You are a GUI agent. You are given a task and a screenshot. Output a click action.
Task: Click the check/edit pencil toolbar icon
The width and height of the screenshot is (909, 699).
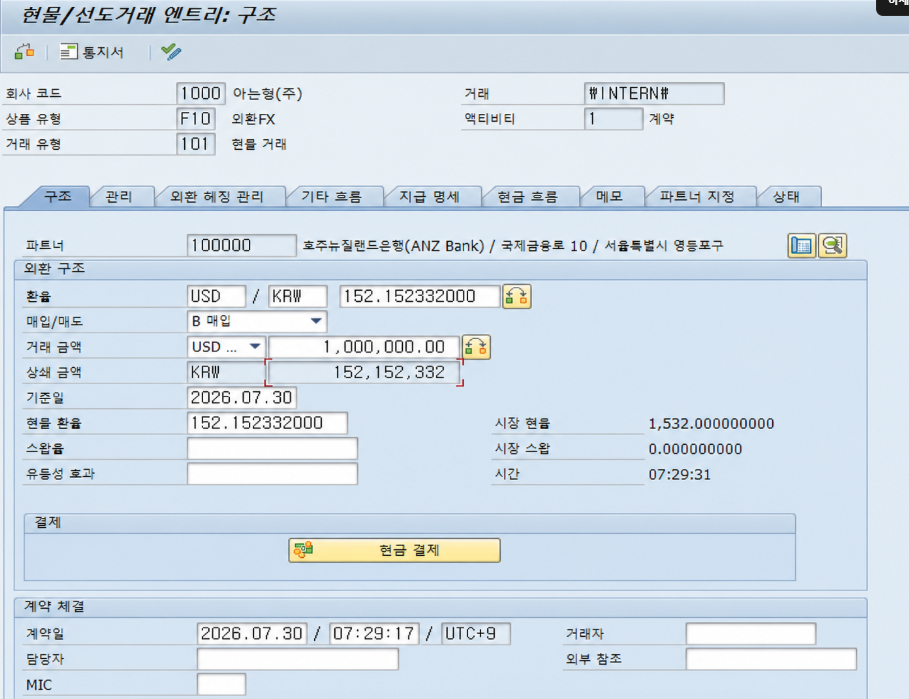click(x=171, y=52)
